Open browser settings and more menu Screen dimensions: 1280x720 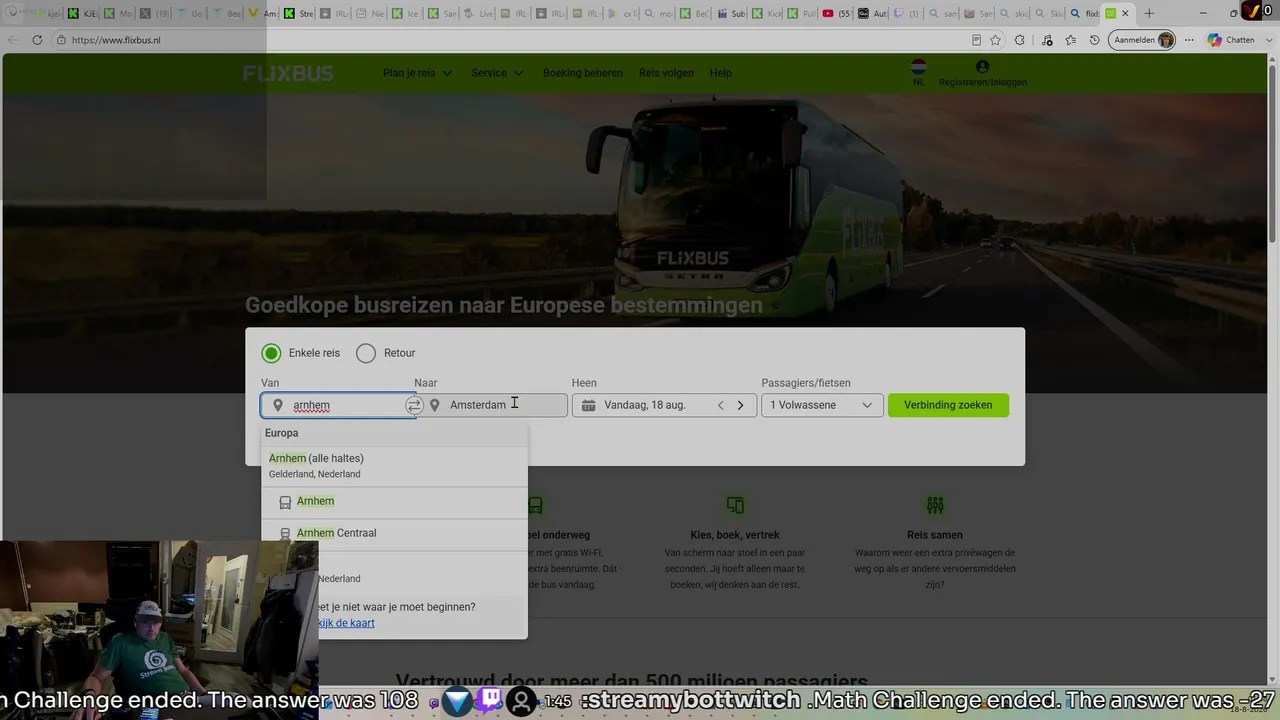(1190, 40)
